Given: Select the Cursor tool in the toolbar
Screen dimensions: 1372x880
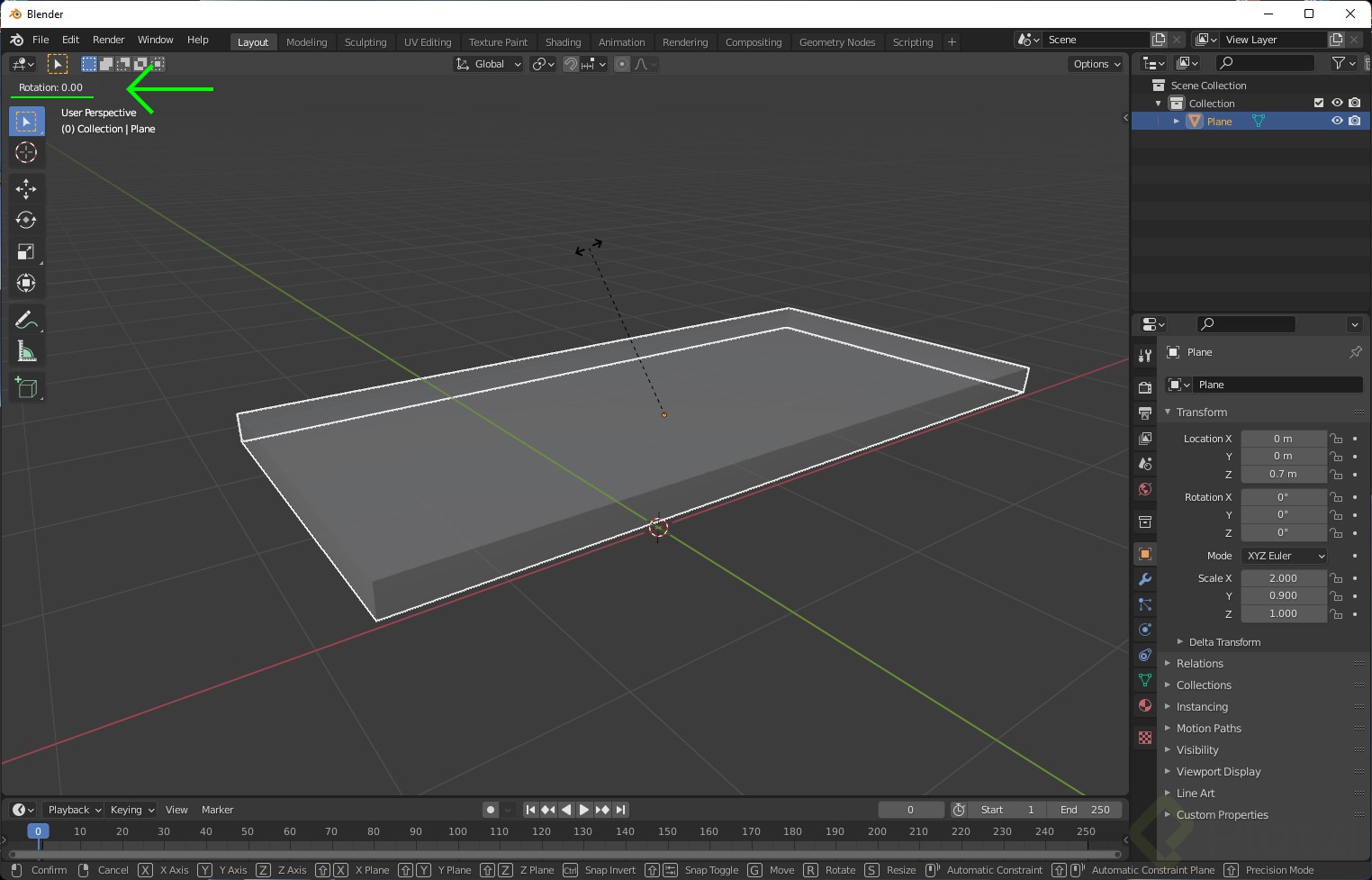Looking at the screenshot, I should coord(26,153).
